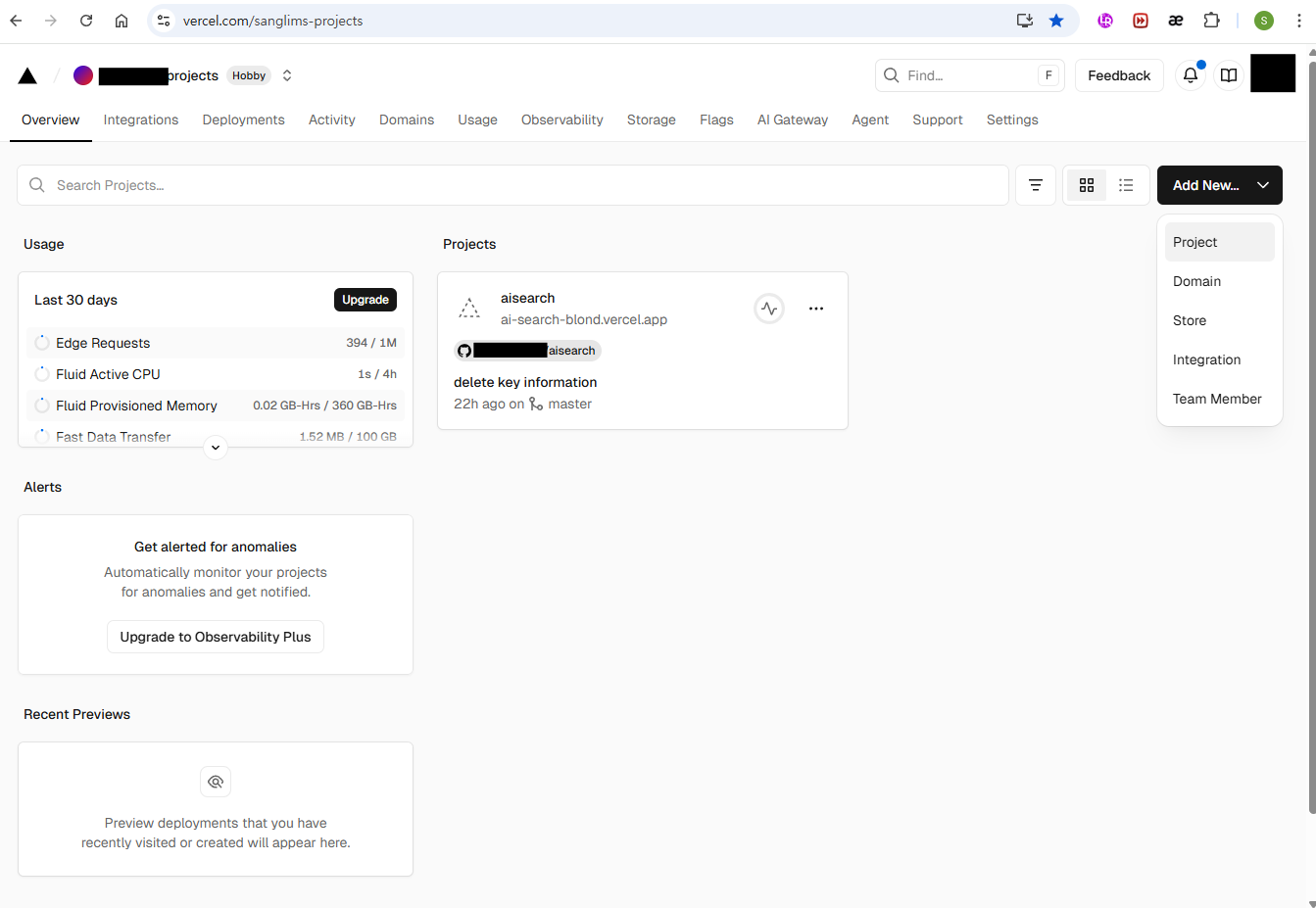Click the Upgrade button in usage card
1316x908 pixels.
(x=366, y=300)
